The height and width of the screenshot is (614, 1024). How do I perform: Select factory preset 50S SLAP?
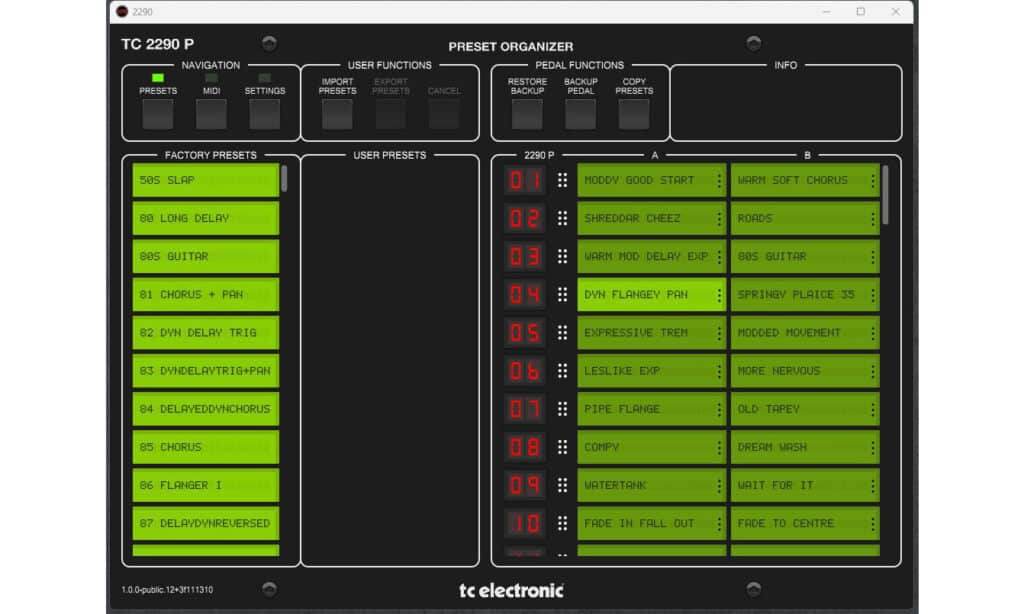coord(206,180)
